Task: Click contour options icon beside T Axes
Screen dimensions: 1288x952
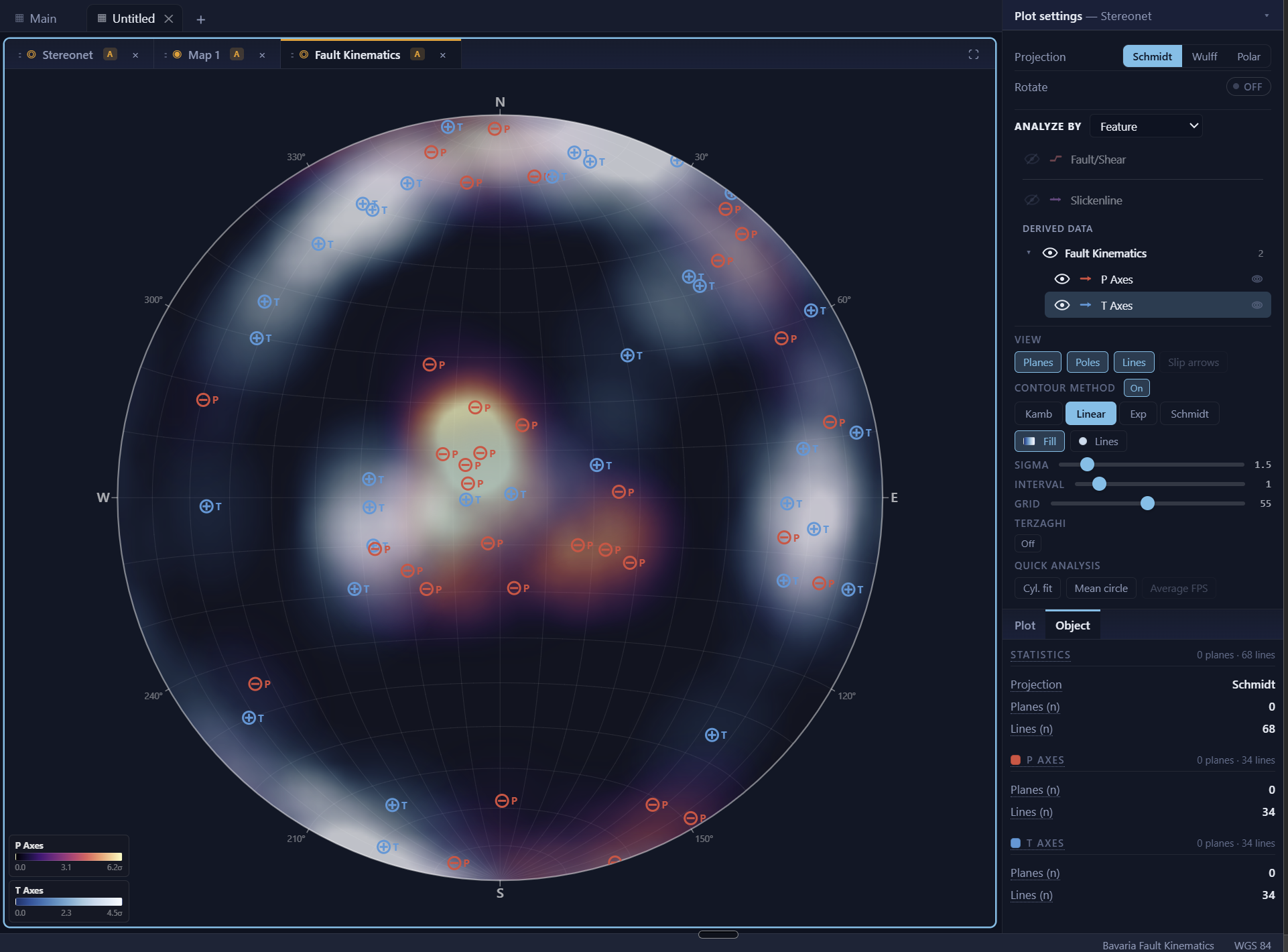Action: [x=1257, y=305]
